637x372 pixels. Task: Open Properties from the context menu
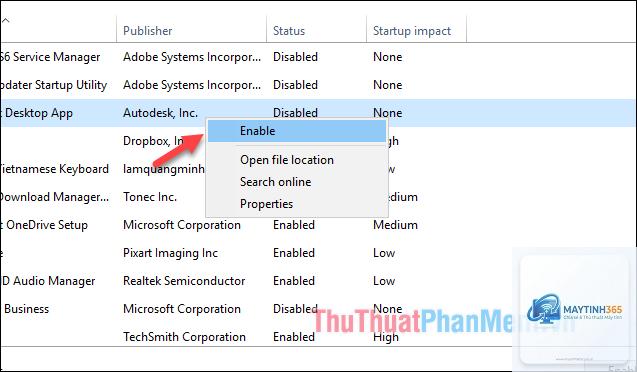266,204
